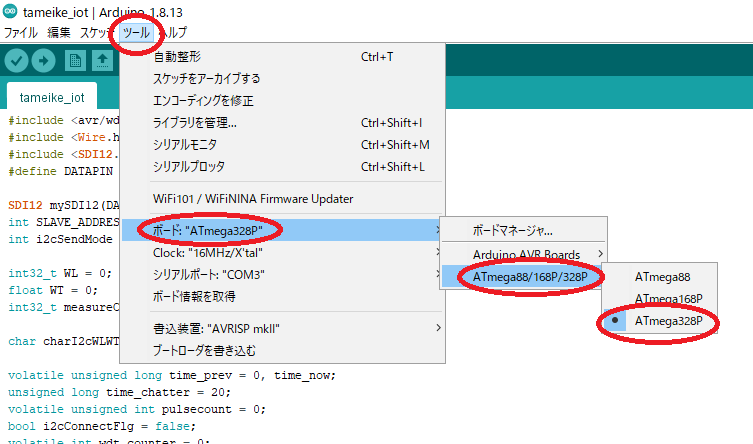This screenshot has width=753, height=444.
Task: Open the 編集 menu
Action: click(59, 33)
